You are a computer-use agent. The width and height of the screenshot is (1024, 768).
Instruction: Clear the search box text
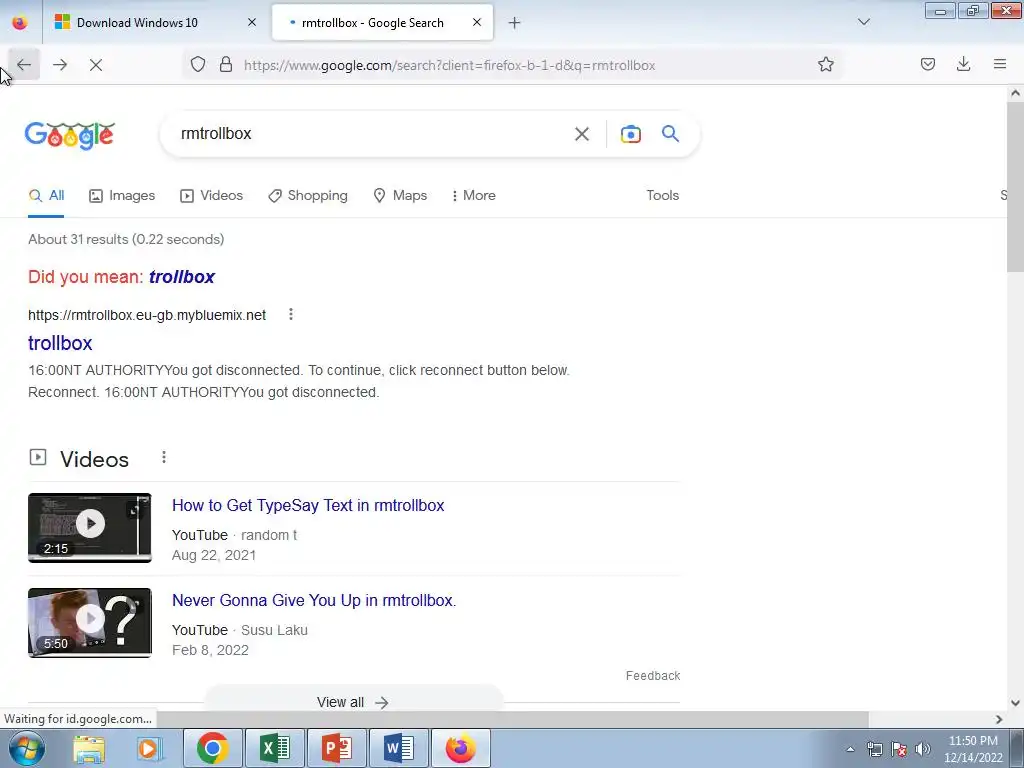pos(581,134)
